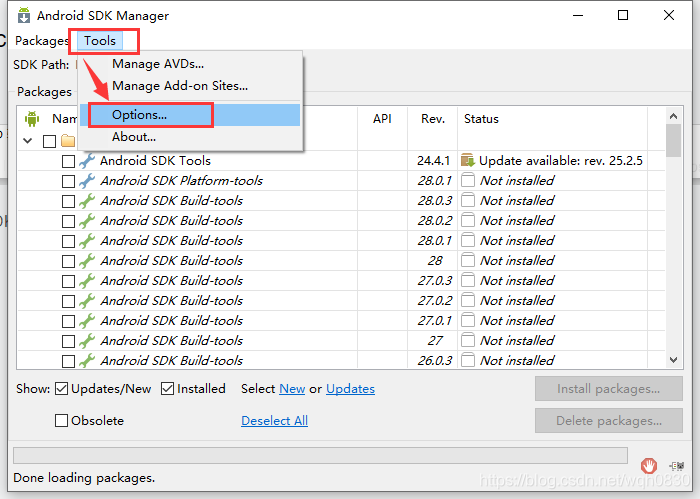
Task: Choose Manage Add-on Sites... entry
Action: (180, 86)
